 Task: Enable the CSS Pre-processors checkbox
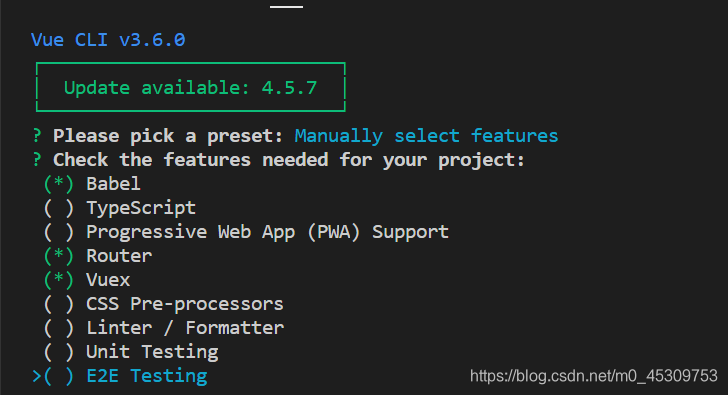[x=59, y=304]
